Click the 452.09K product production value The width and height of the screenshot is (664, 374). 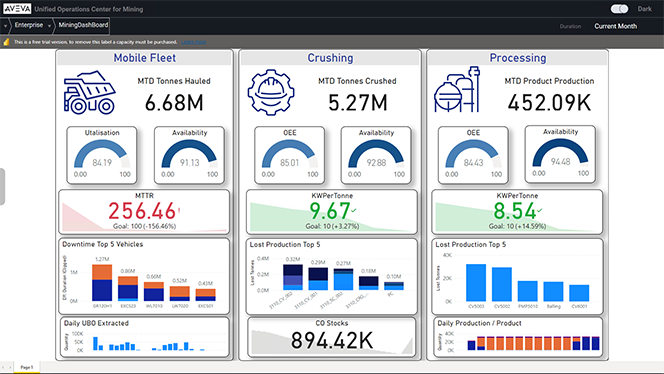click(549, 103)
